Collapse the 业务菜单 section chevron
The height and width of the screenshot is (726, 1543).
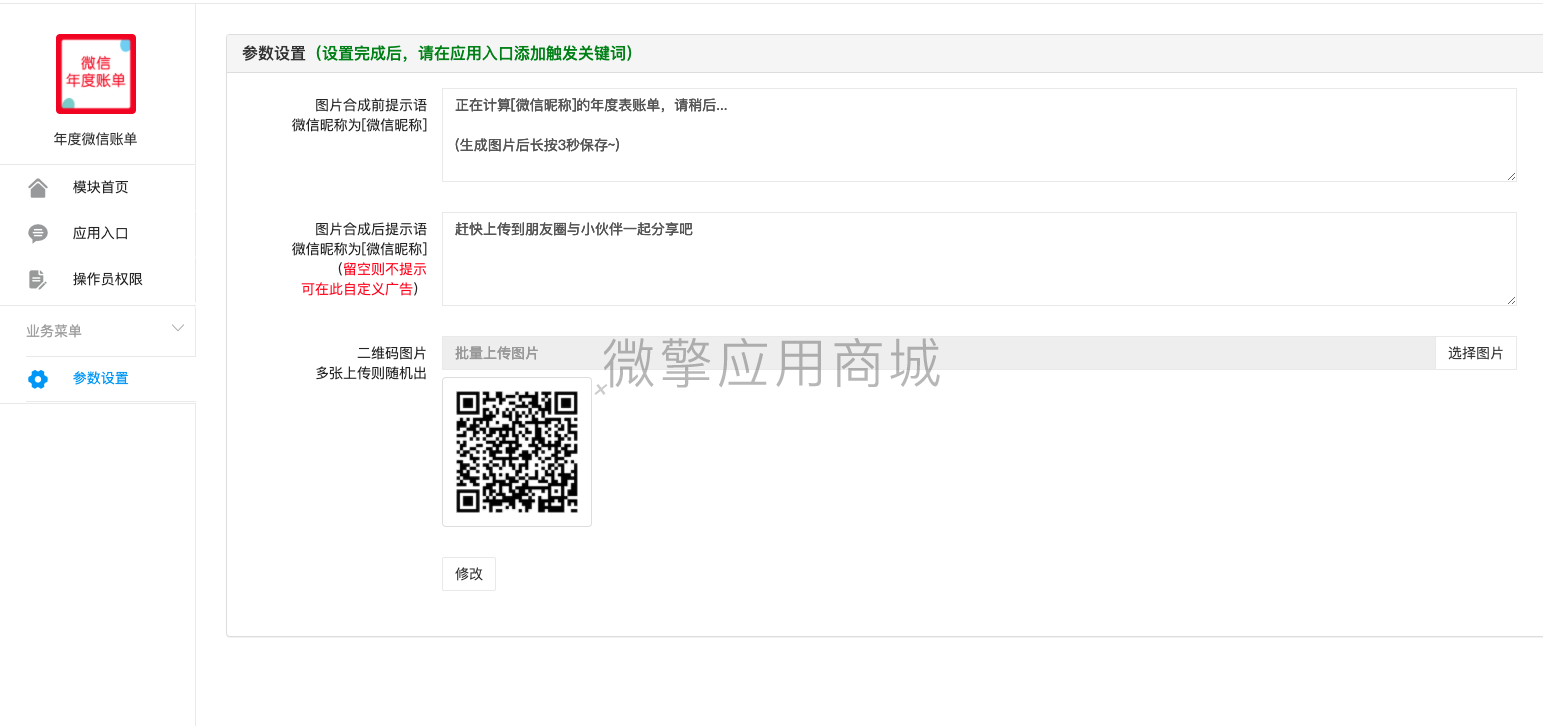pyautogui.click(x=178, y=328)
